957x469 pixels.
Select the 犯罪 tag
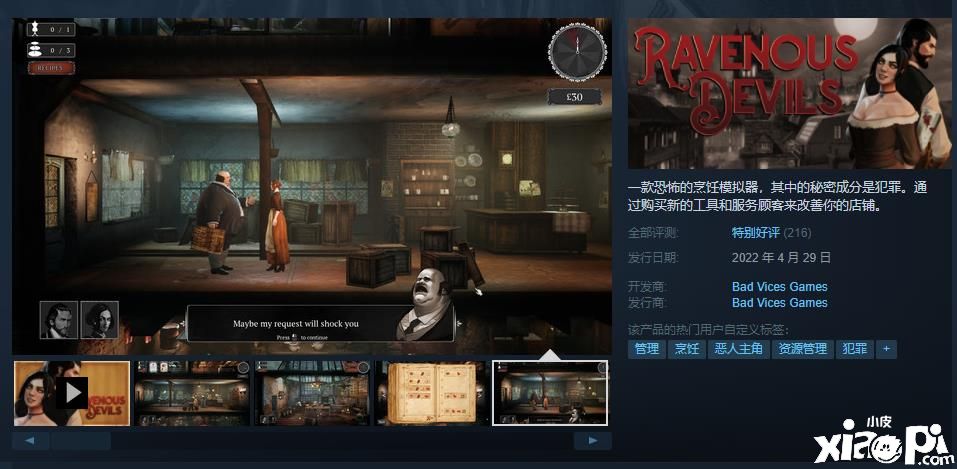point(854,349)
